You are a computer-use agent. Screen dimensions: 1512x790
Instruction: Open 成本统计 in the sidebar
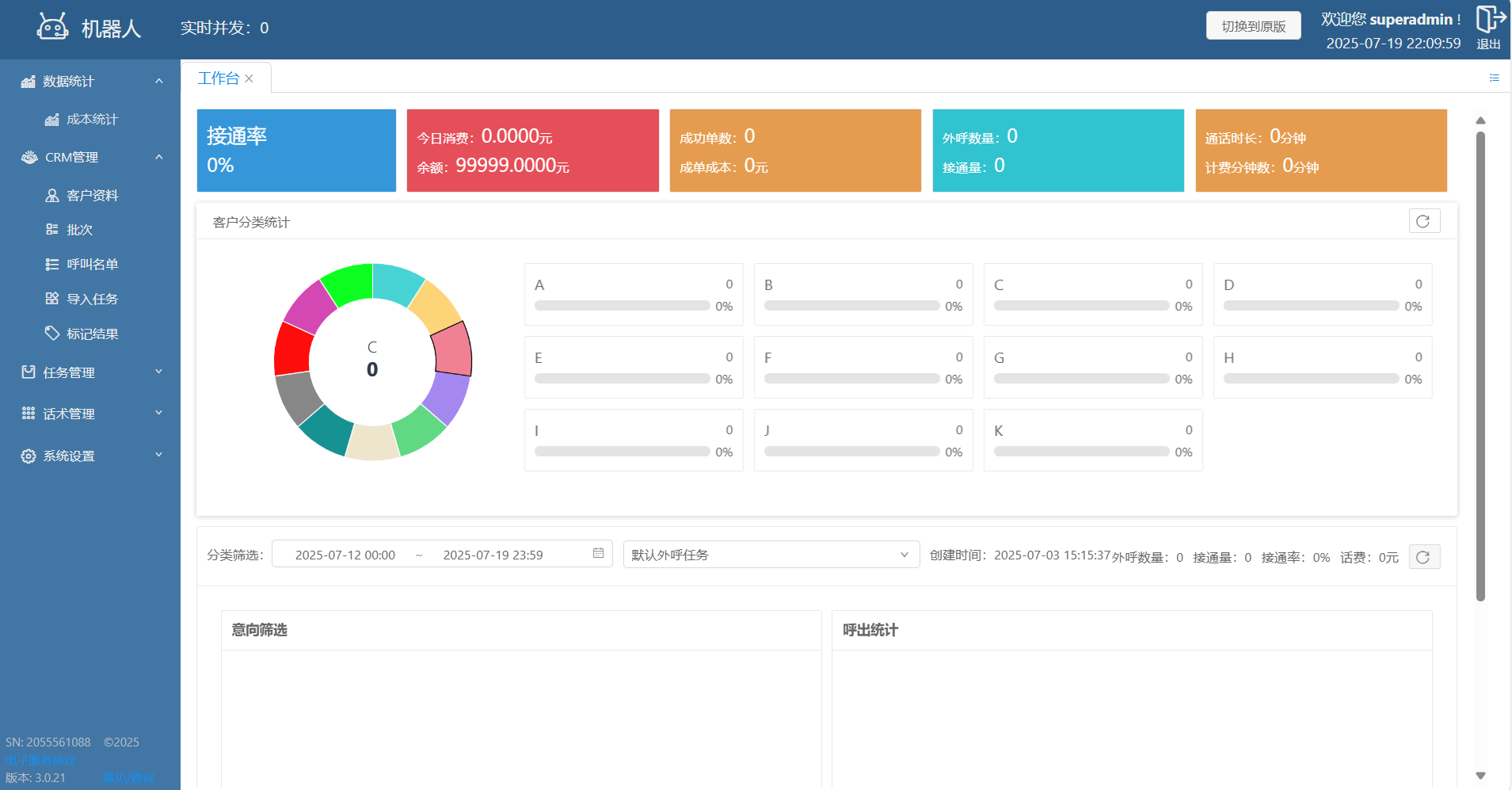point(92,119)
